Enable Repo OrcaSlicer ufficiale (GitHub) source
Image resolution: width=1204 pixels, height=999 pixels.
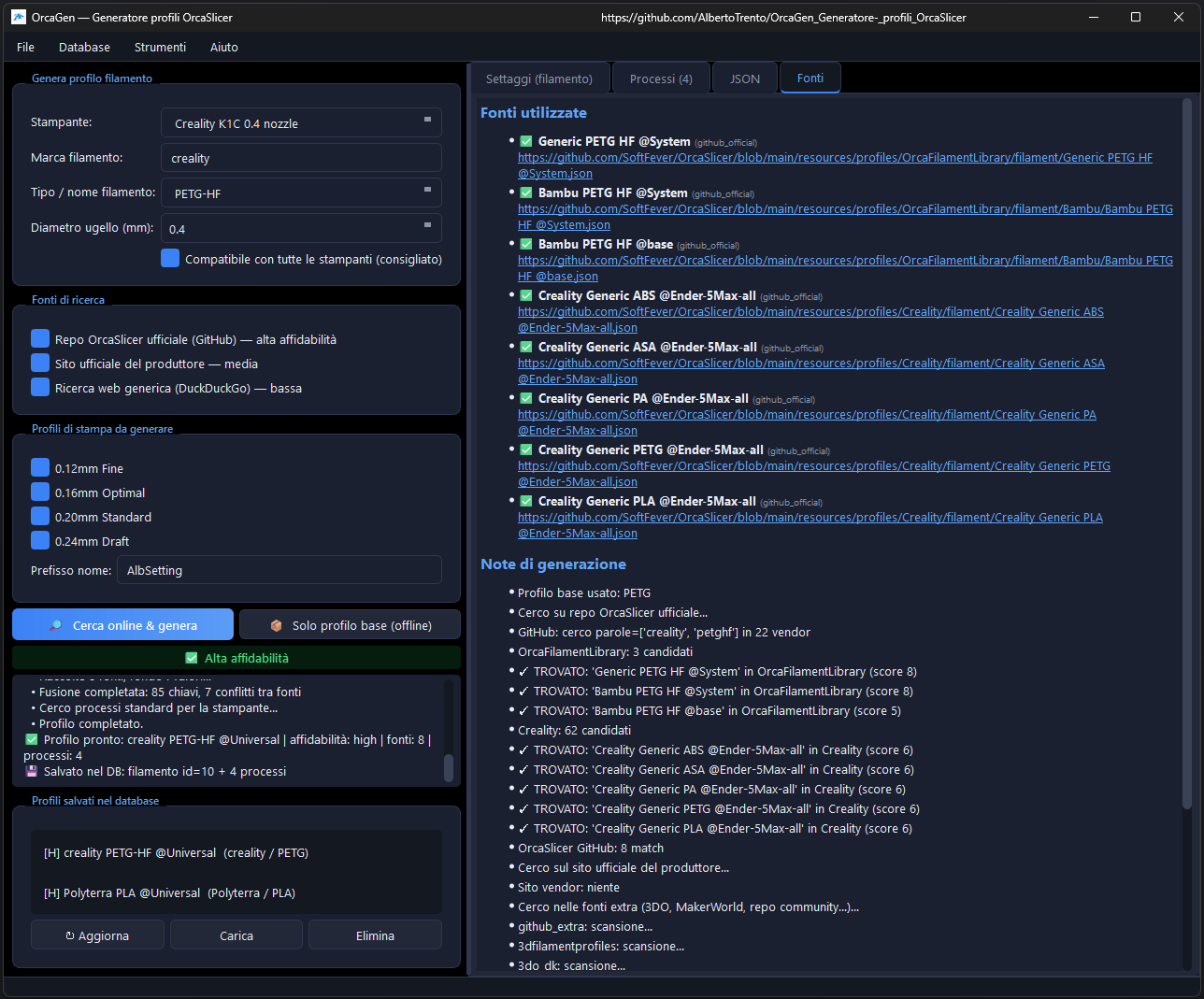[40, 338]
